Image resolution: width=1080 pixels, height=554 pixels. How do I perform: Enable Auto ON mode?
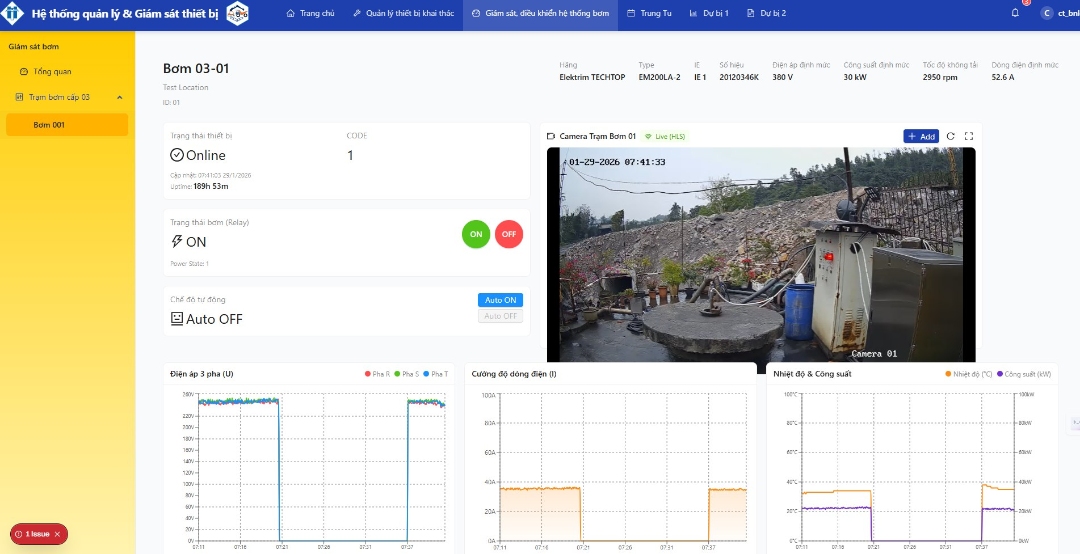tap(500, 300)
